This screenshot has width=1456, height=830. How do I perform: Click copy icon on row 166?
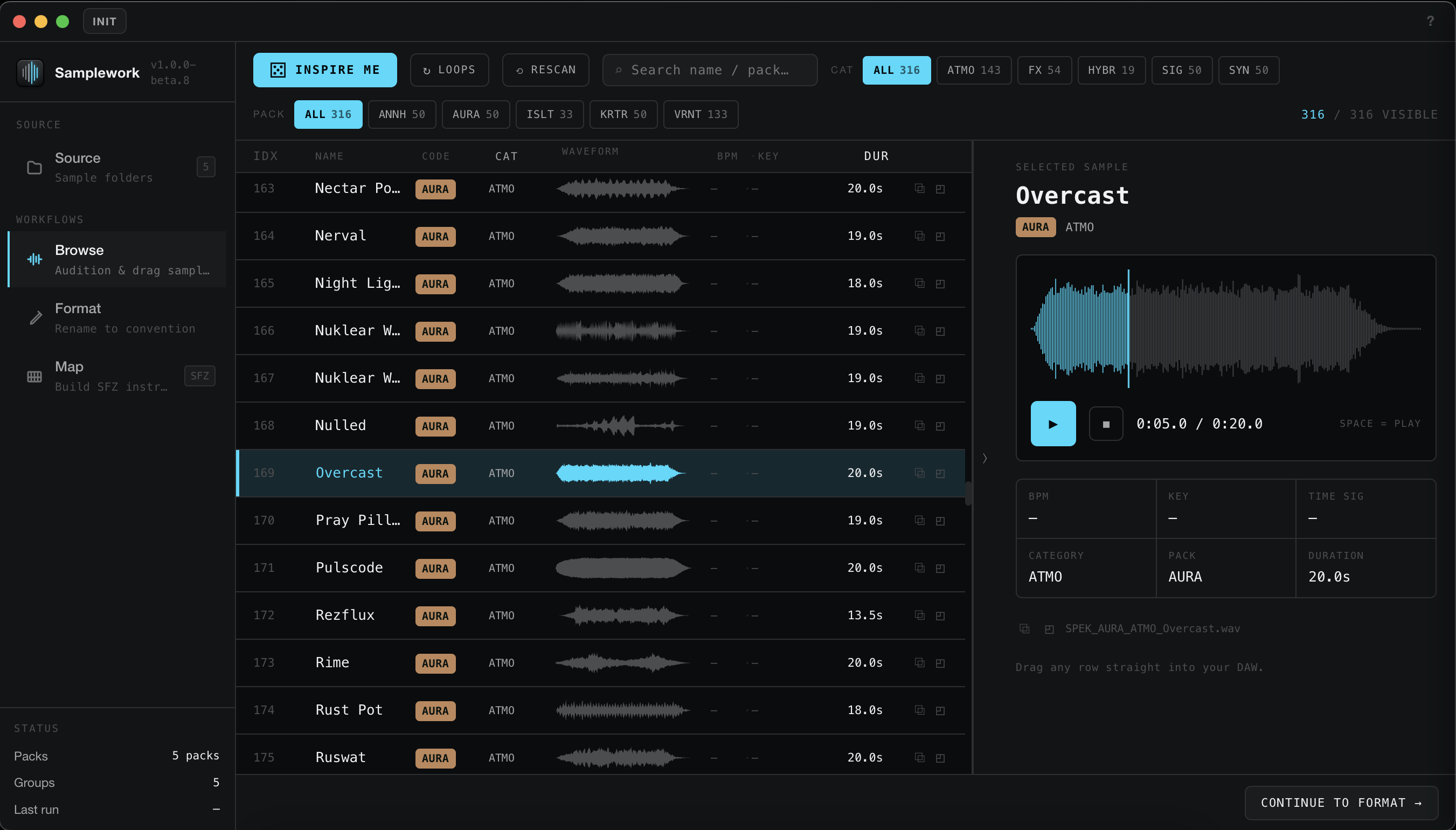point(919,330)
